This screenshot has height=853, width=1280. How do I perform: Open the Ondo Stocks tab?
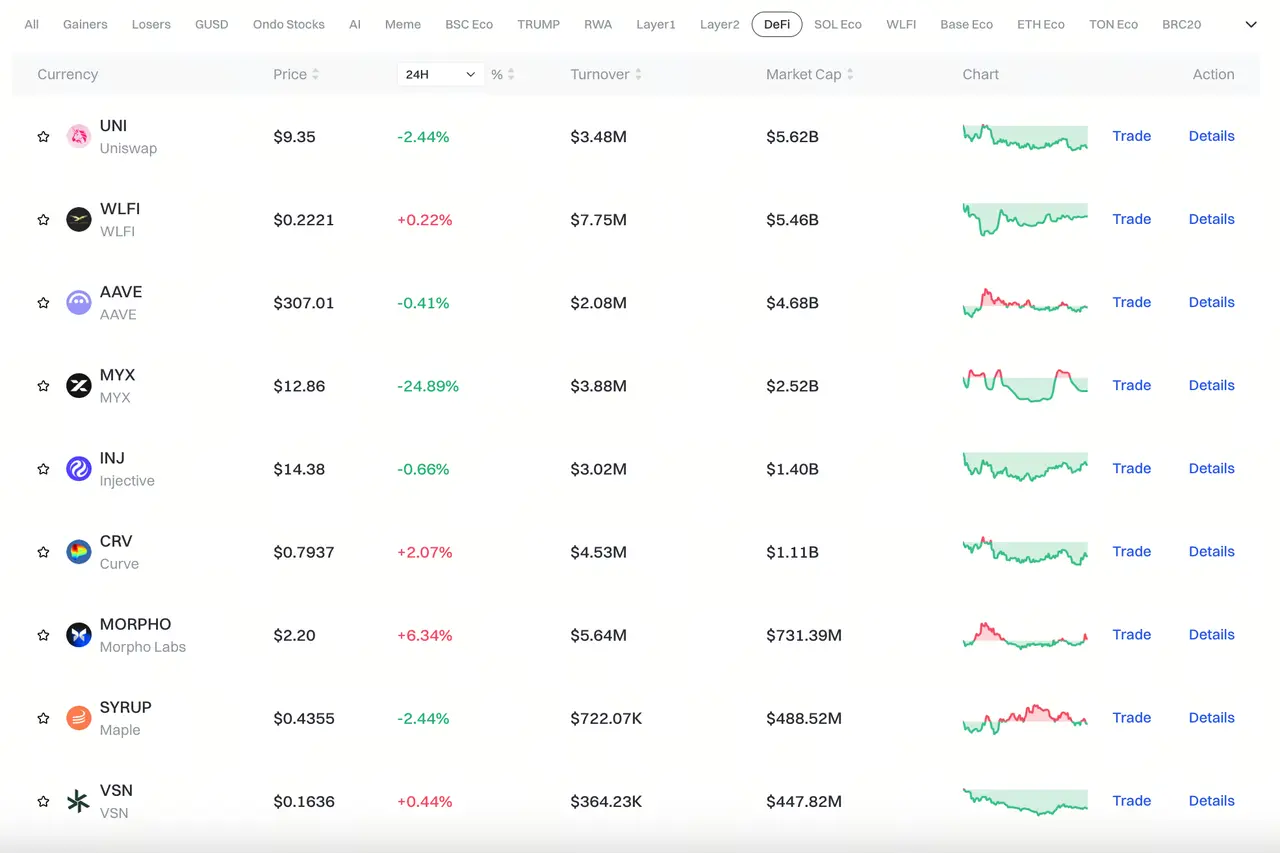(x=289, y=24)
